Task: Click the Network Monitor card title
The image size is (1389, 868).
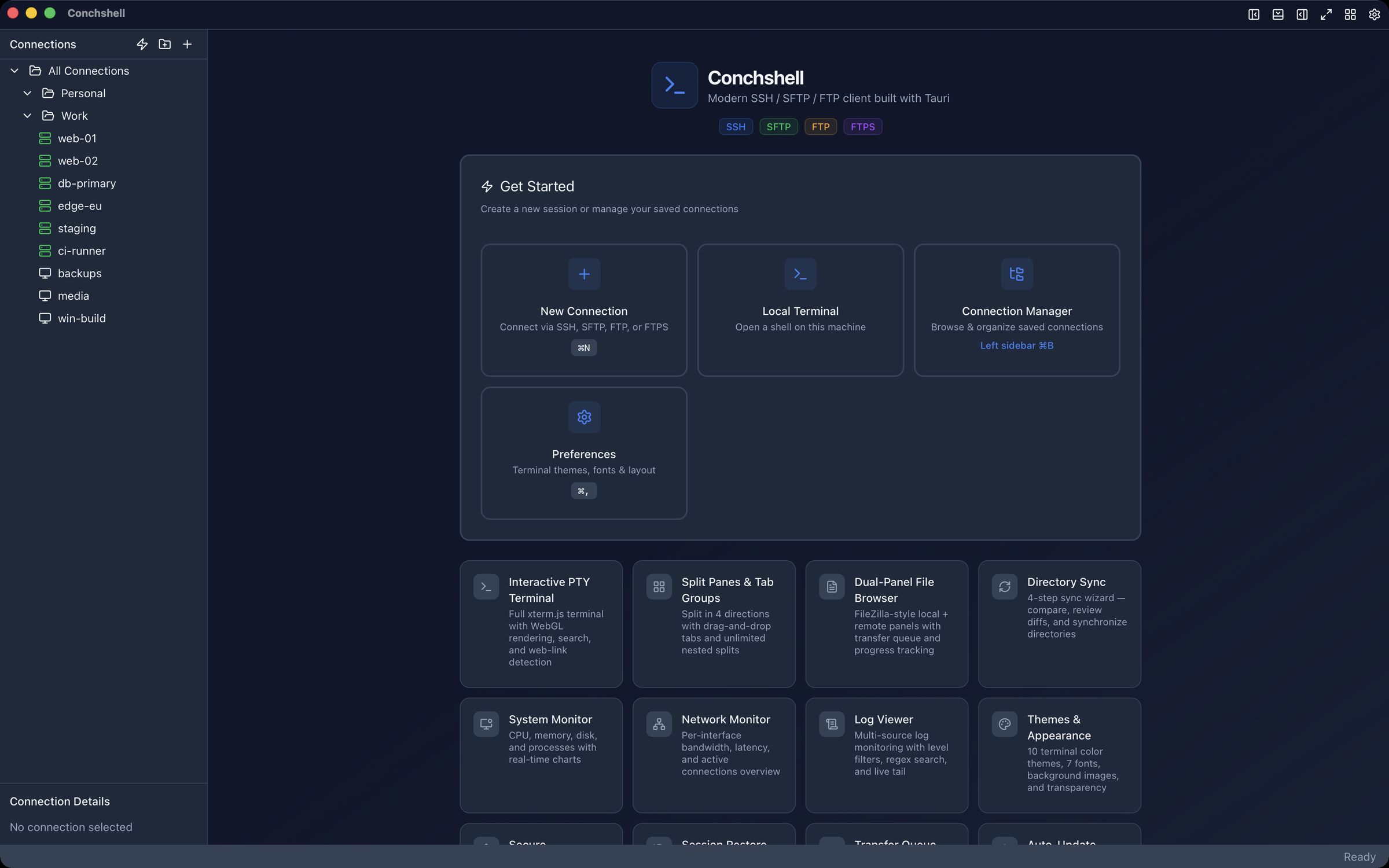Action: 726,719
